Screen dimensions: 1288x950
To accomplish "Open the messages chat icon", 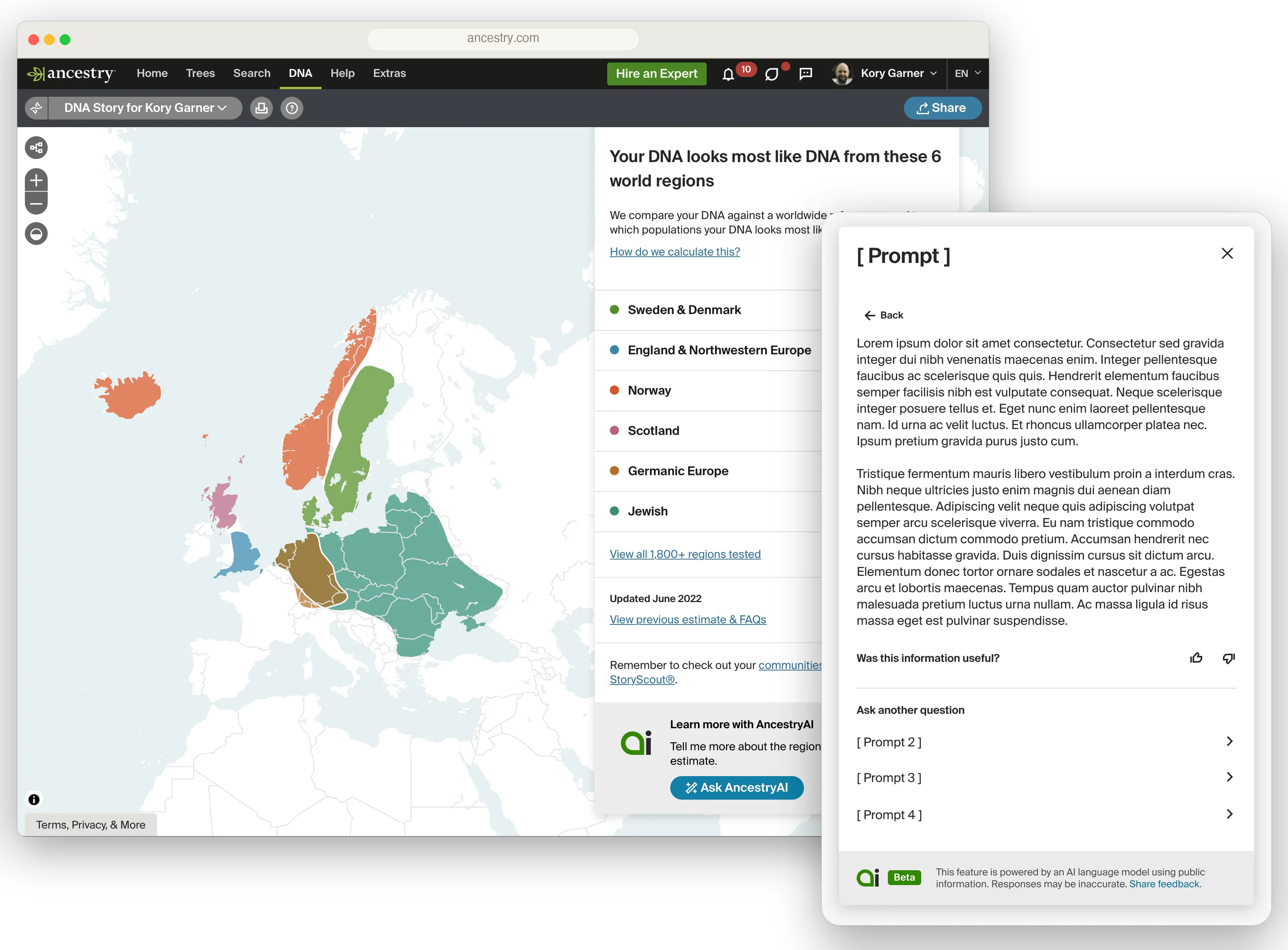I will (806, 74).
